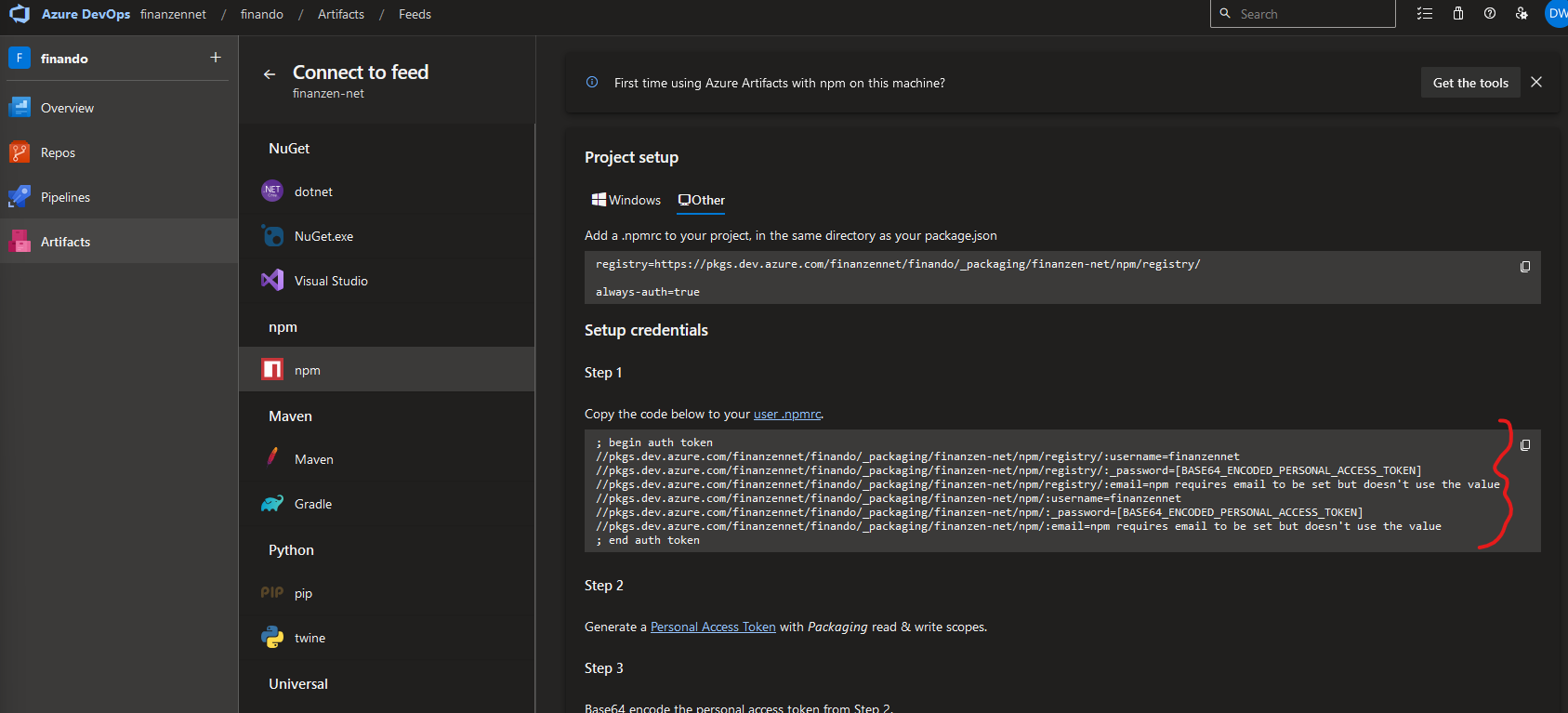Select the Visual Studio client

click(x=387, y=281)
